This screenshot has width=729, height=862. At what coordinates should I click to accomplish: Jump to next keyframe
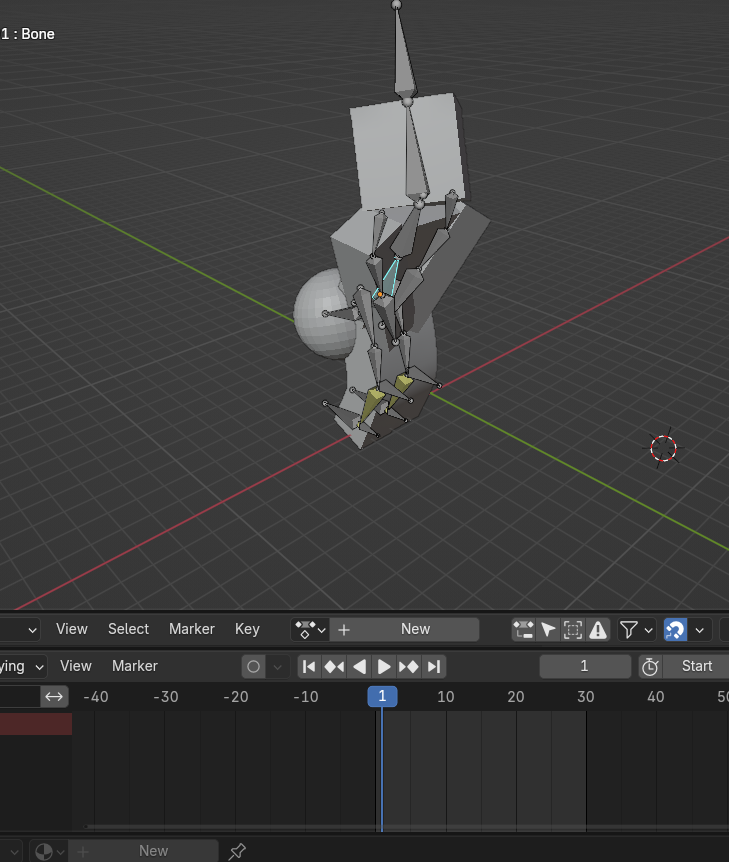click(408, 667)
